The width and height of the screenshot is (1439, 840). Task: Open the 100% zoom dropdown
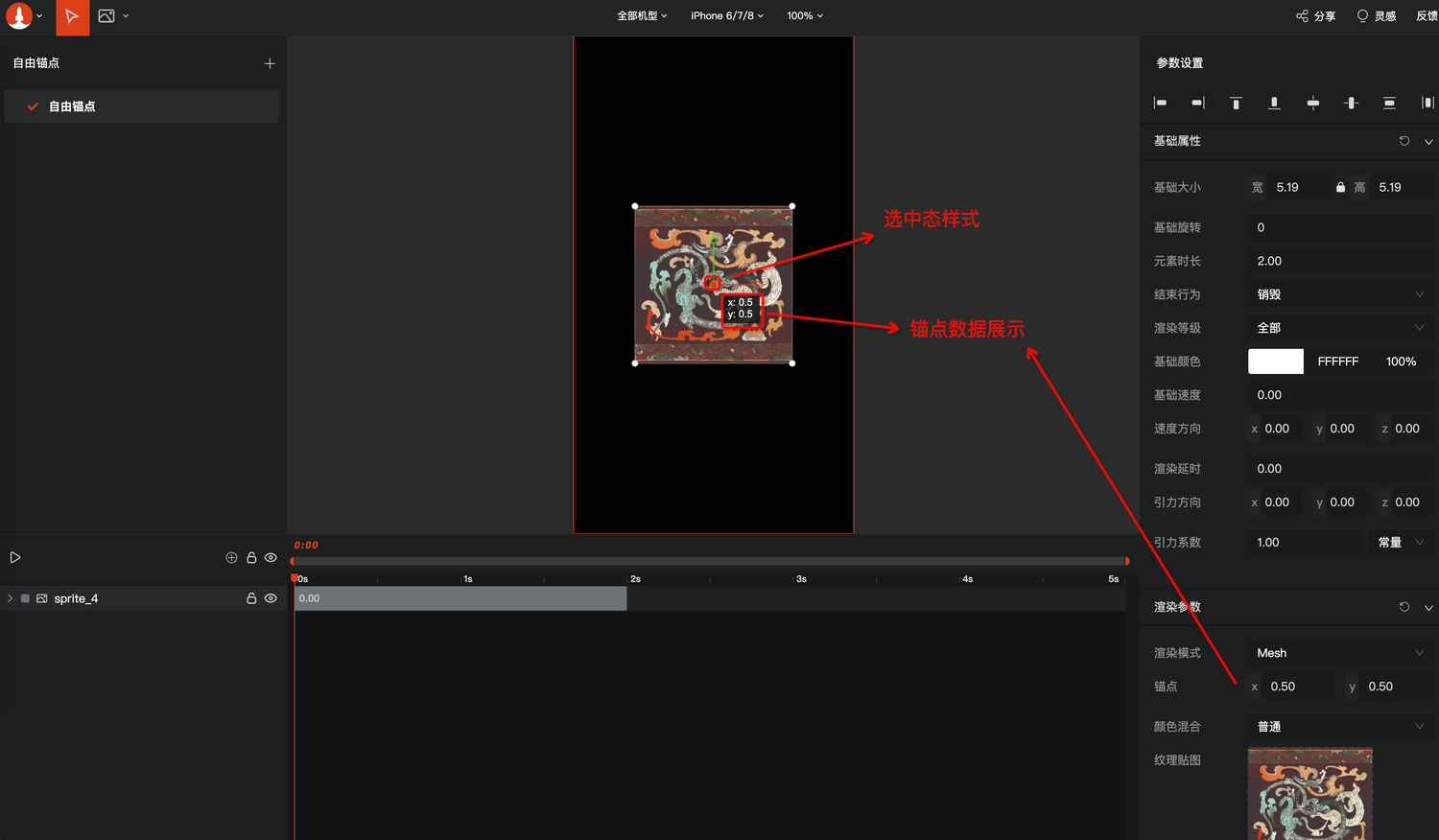805,16
